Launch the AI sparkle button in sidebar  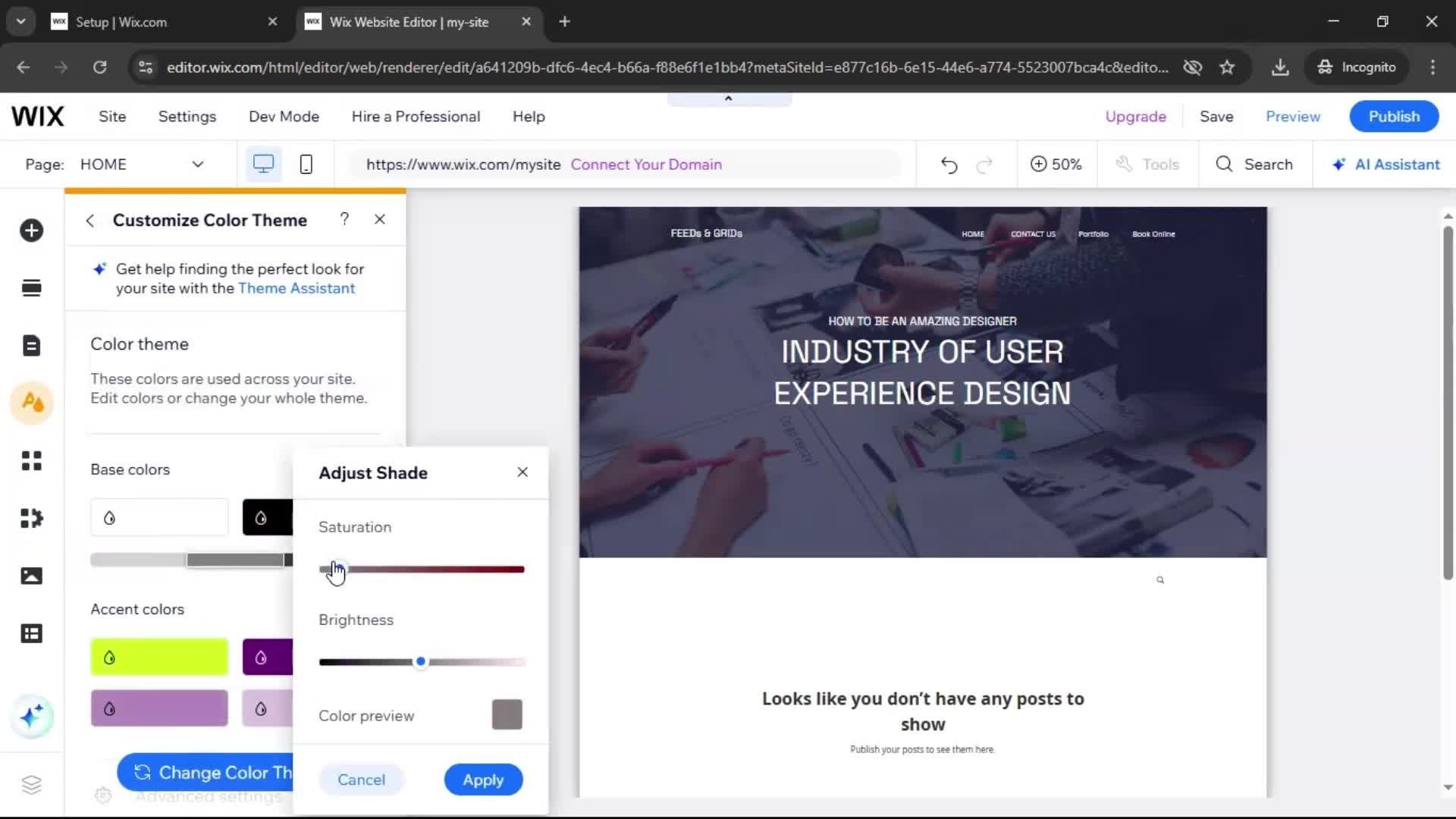click(x=31, y=717)
